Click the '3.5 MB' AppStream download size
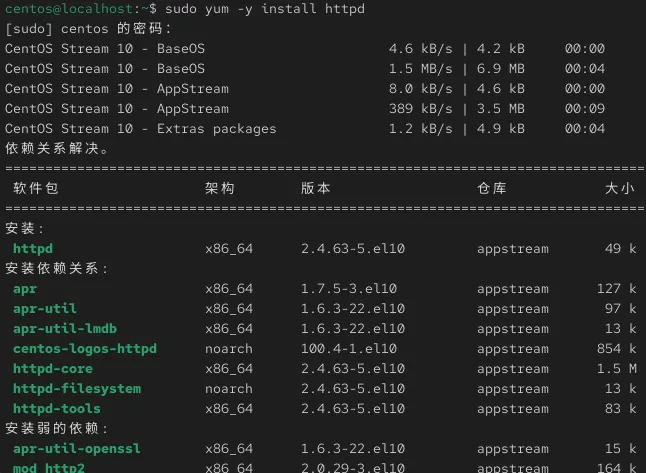Viewport: 646px width, 473px height. 501,109
